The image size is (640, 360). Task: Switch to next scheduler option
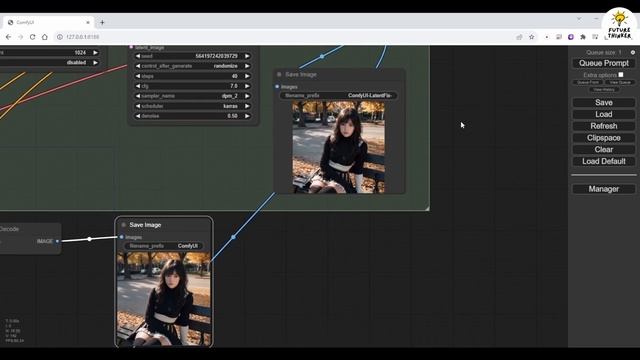247,106
